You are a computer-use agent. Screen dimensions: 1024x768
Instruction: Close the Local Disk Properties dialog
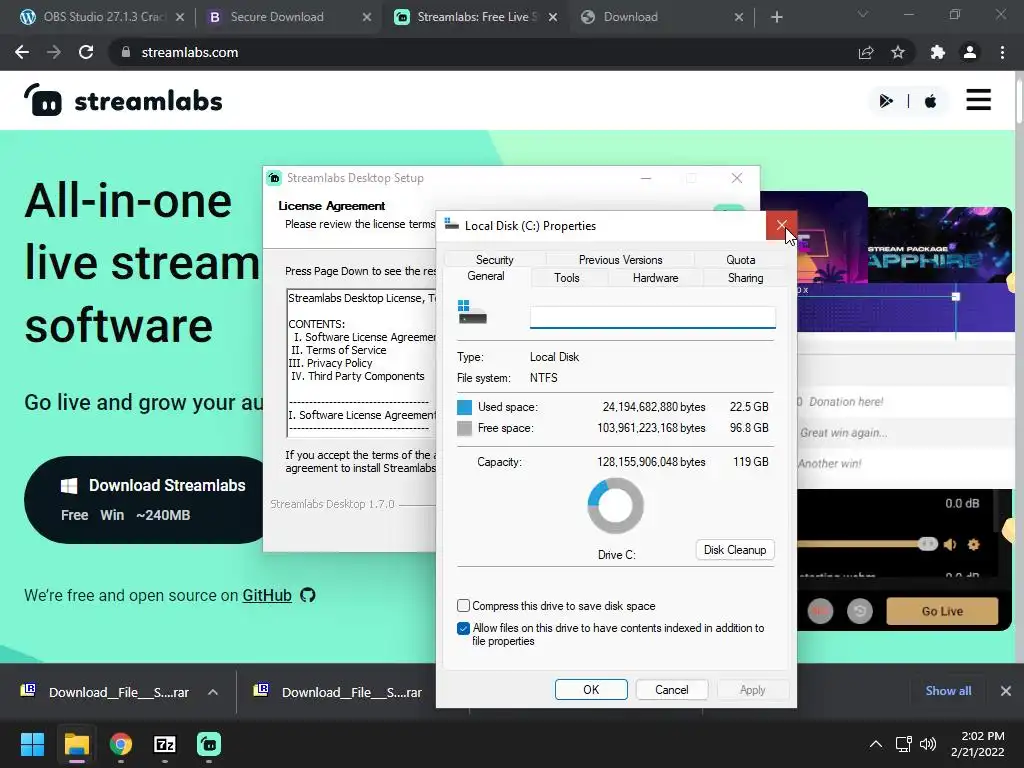781,226
